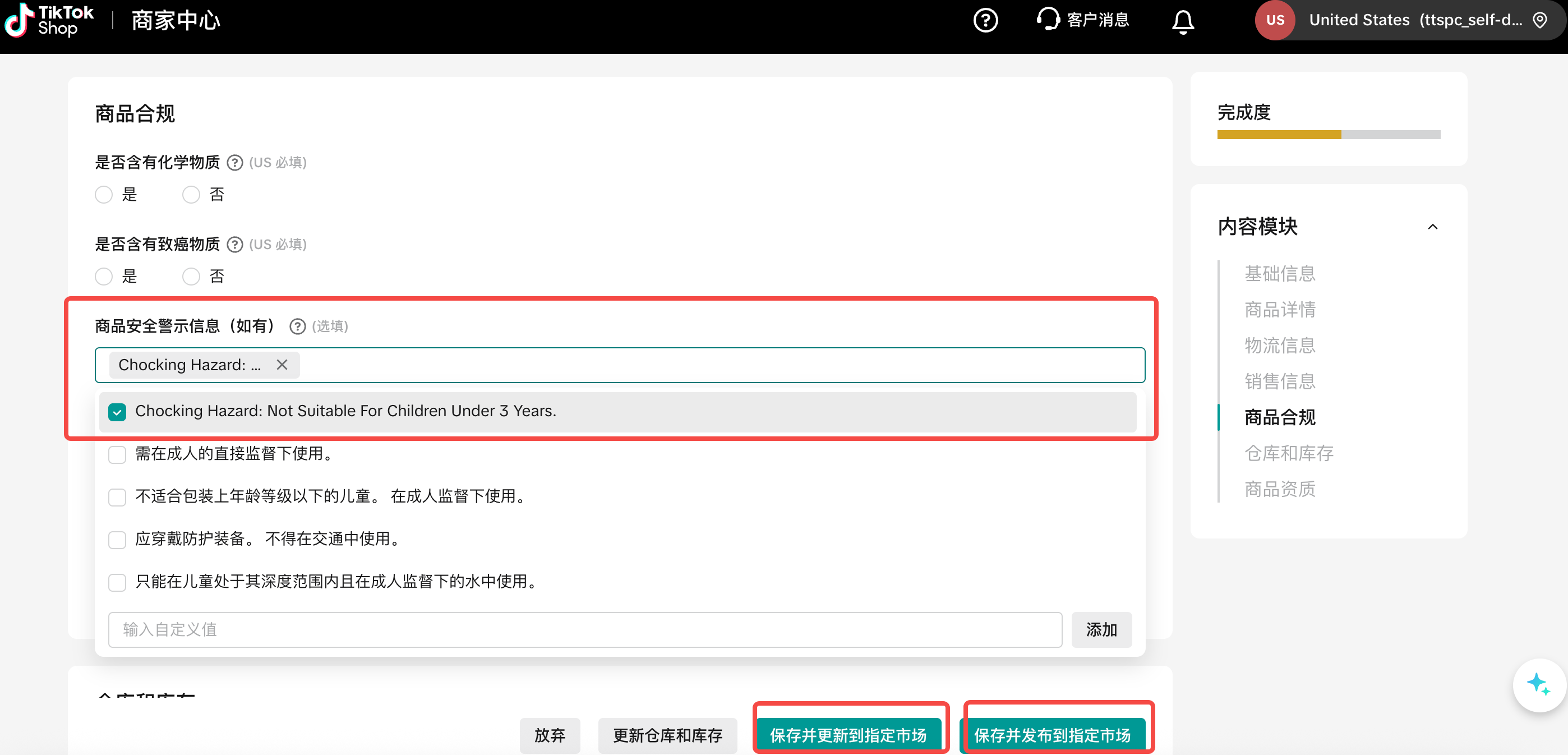The width and height of the screenshot is (1568, 755).
Task: Remove the Chocking Hazard tag with X
Action: [x=282, y=365]
